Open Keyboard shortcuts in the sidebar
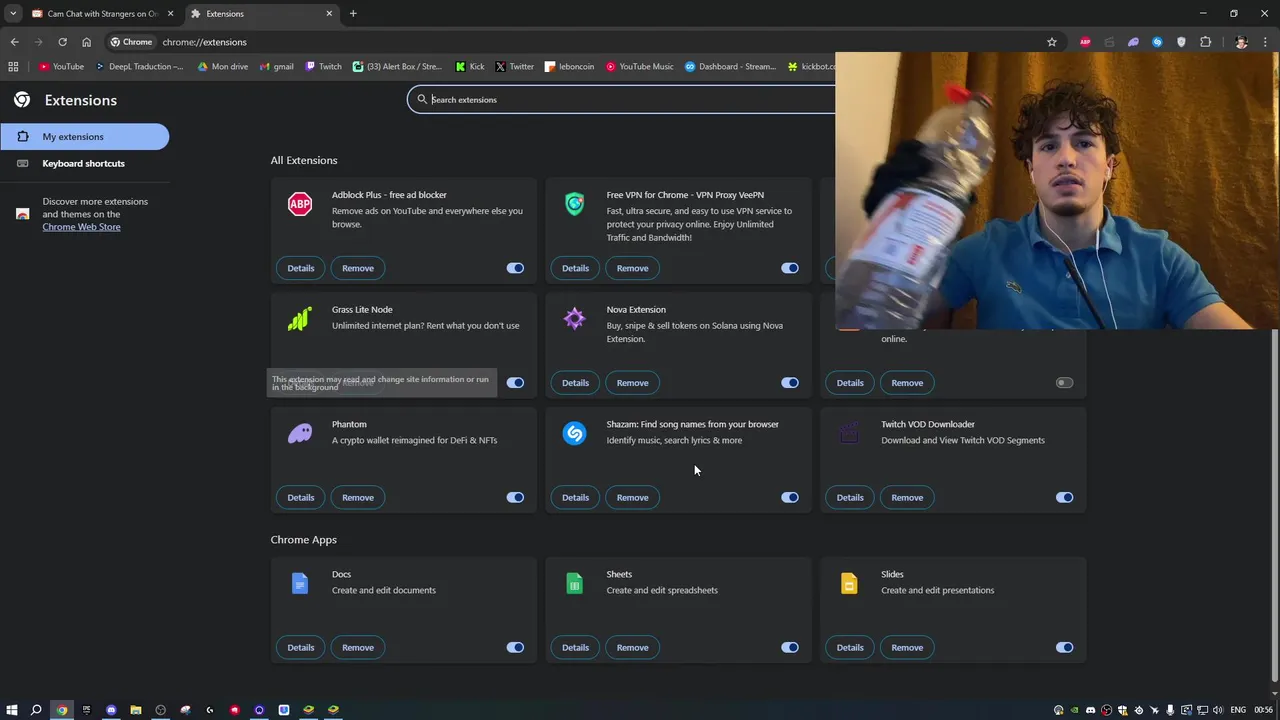 coord(84,163)
